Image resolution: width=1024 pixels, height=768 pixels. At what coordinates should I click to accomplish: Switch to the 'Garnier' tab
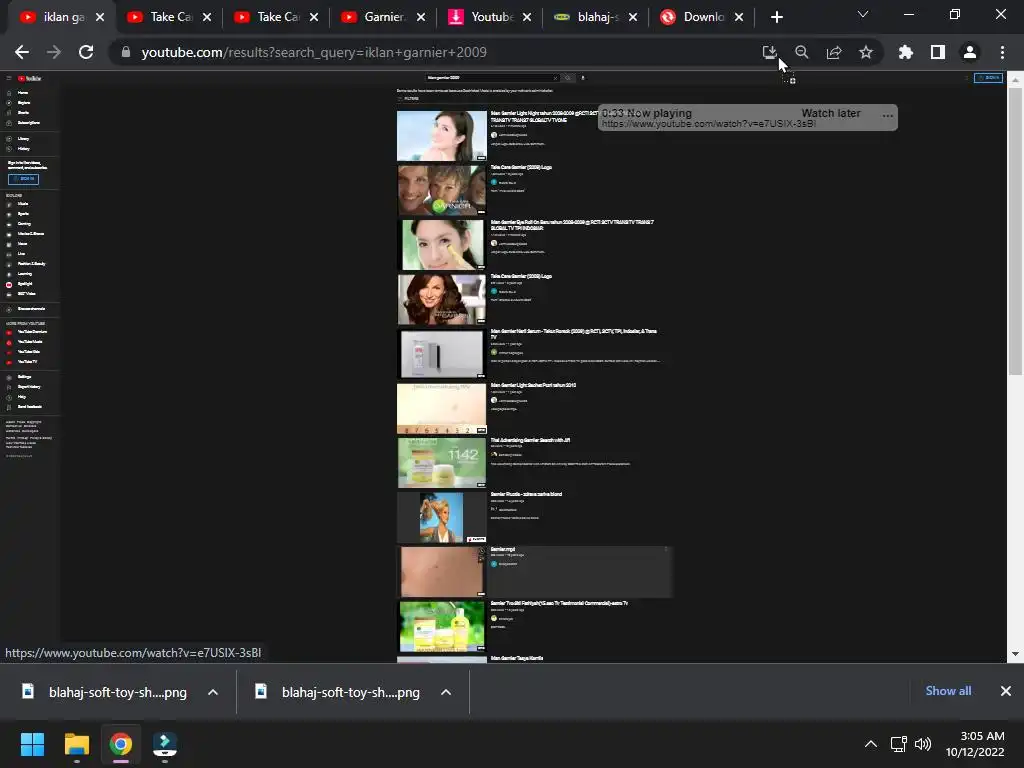click(x=385, y=17)
